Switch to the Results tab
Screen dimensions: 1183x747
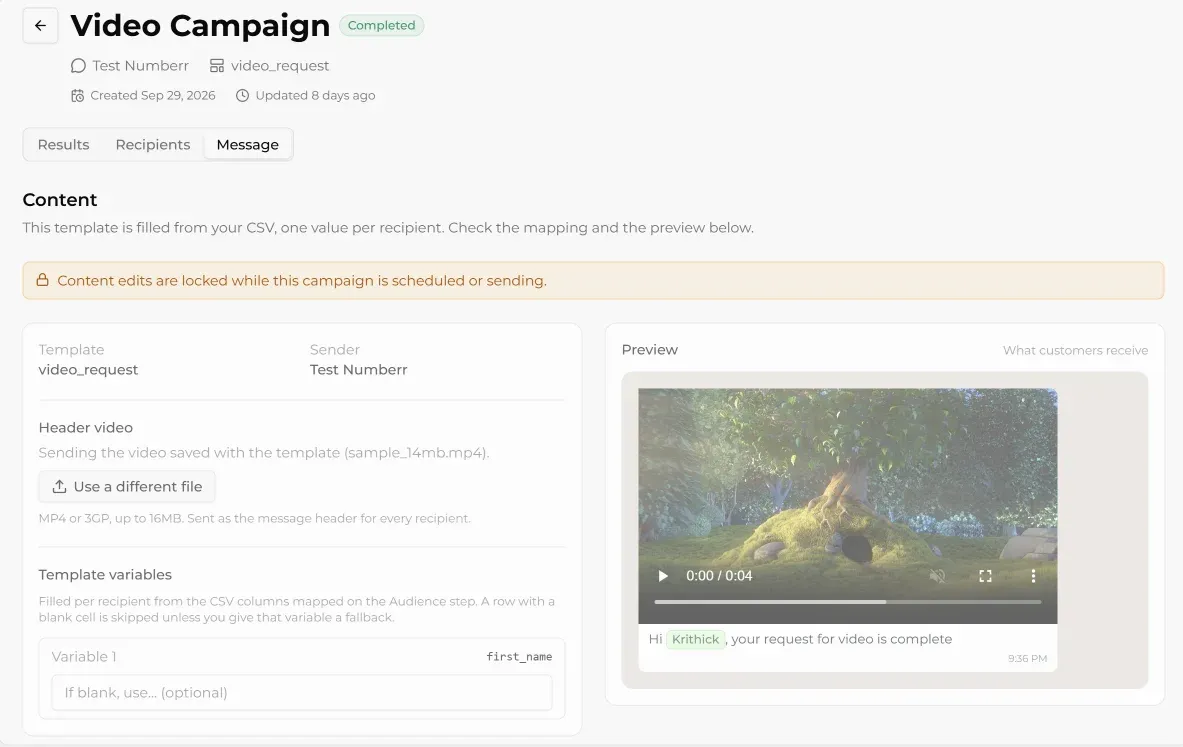63,144
